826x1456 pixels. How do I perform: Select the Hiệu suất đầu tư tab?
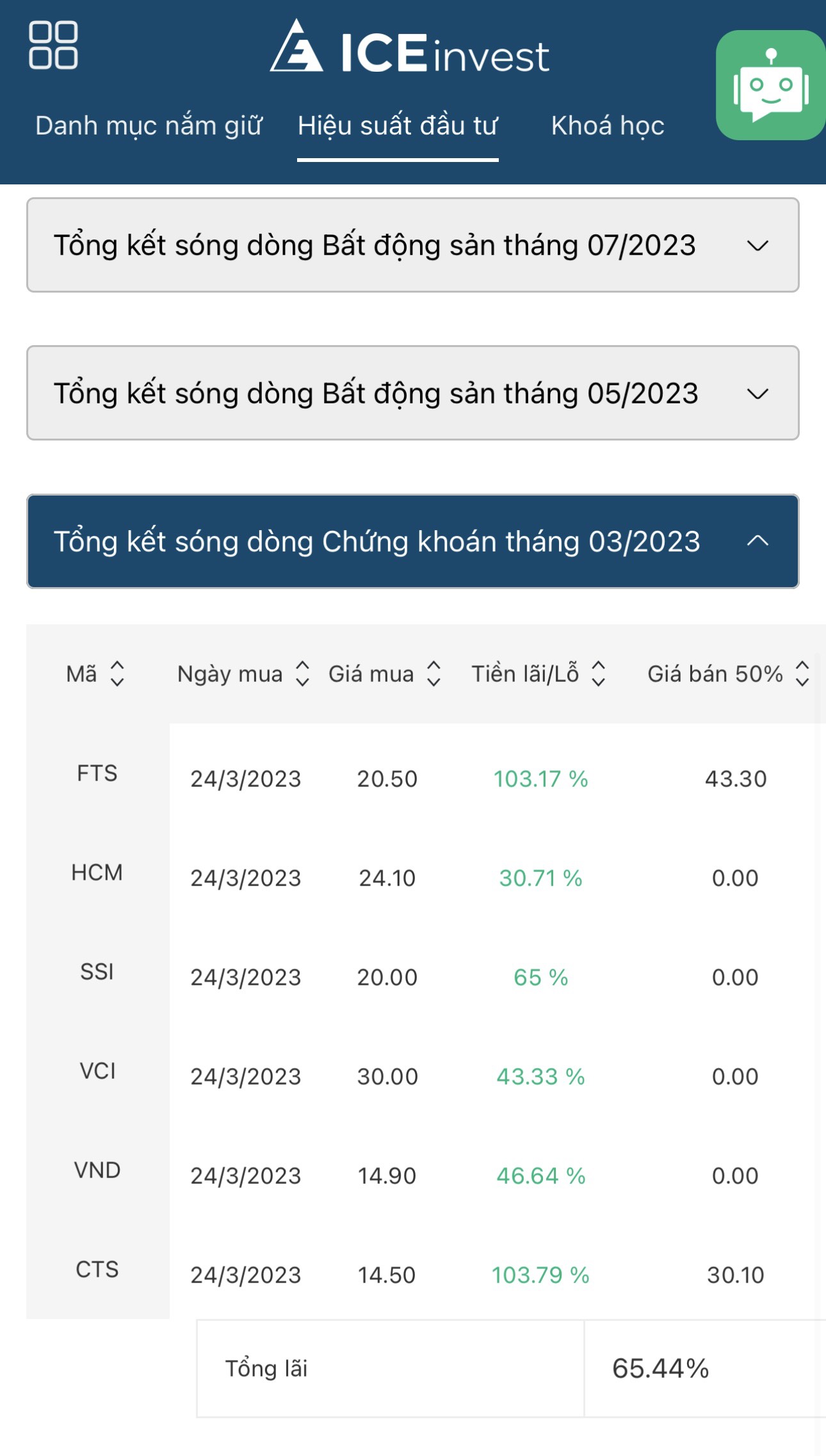(398, 125)
